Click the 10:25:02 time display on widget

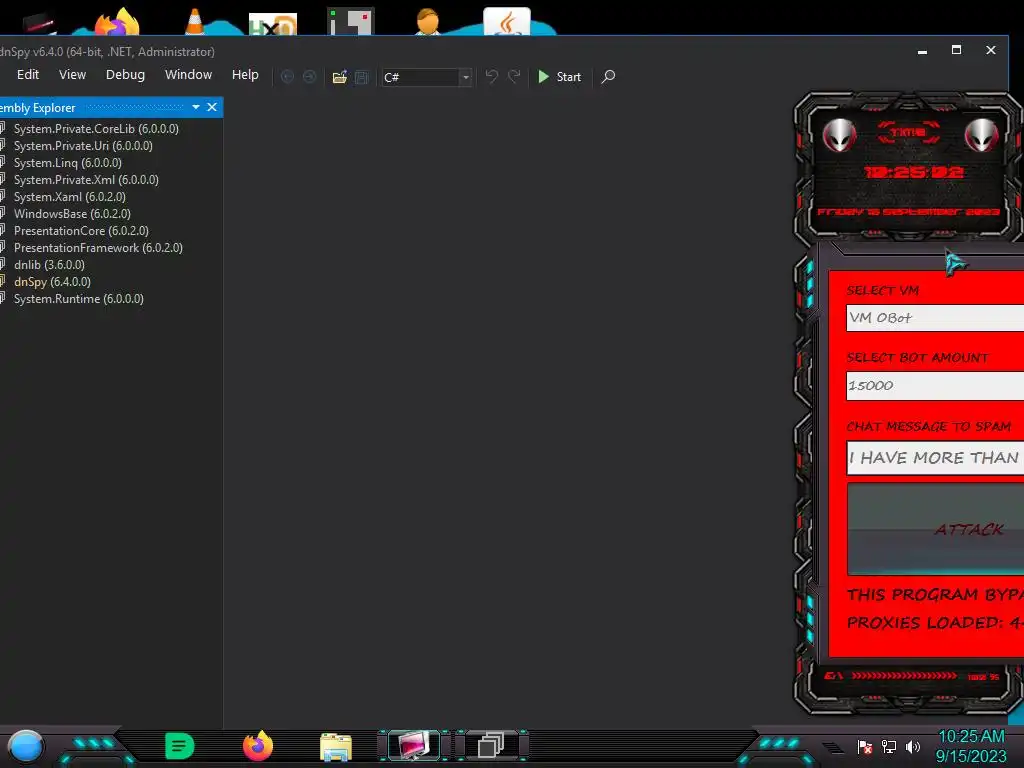coord(913,172)
